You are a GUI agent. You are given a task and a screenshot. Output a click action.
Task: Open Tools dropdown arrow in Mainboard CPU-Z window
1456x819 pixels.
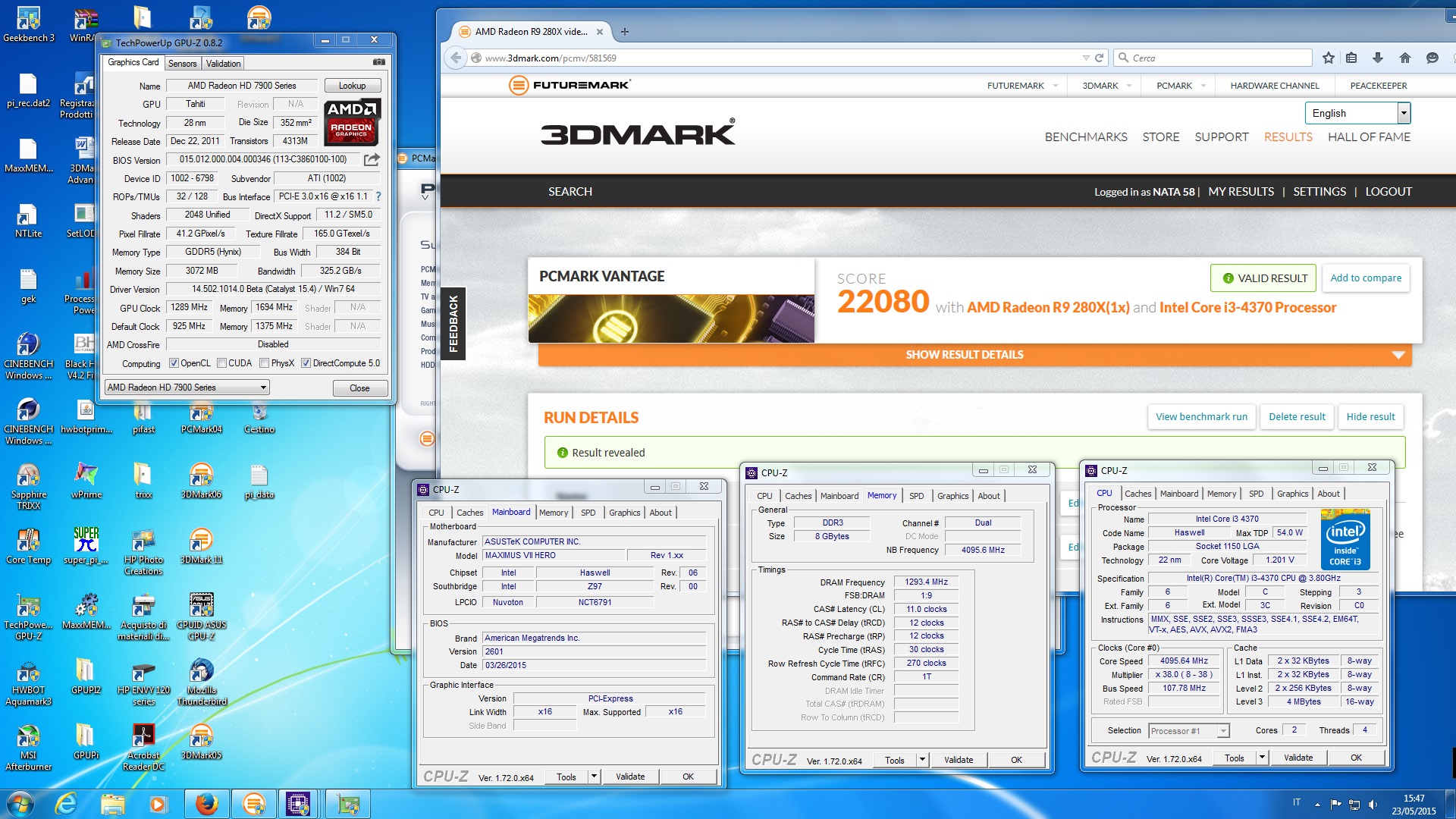(595, 777)
